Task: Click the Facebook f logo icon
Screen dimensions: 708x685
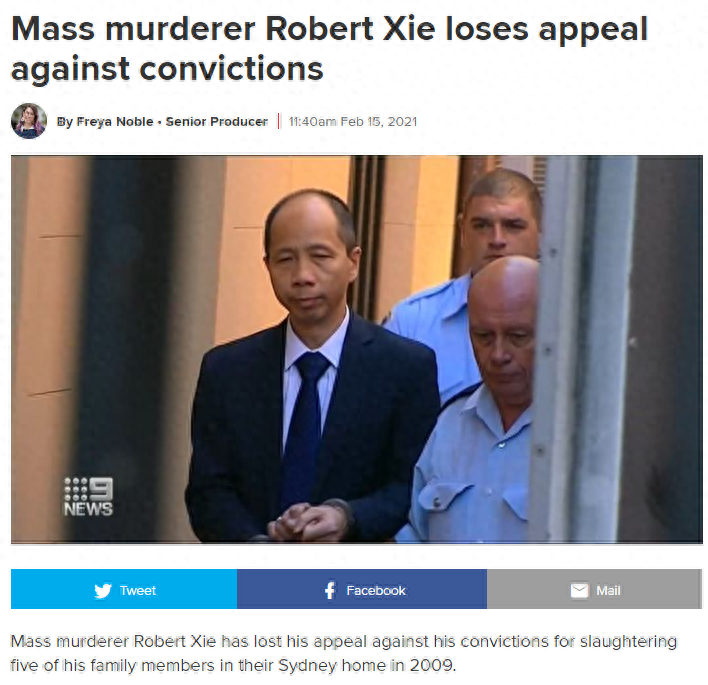Action: coord(331,590)
